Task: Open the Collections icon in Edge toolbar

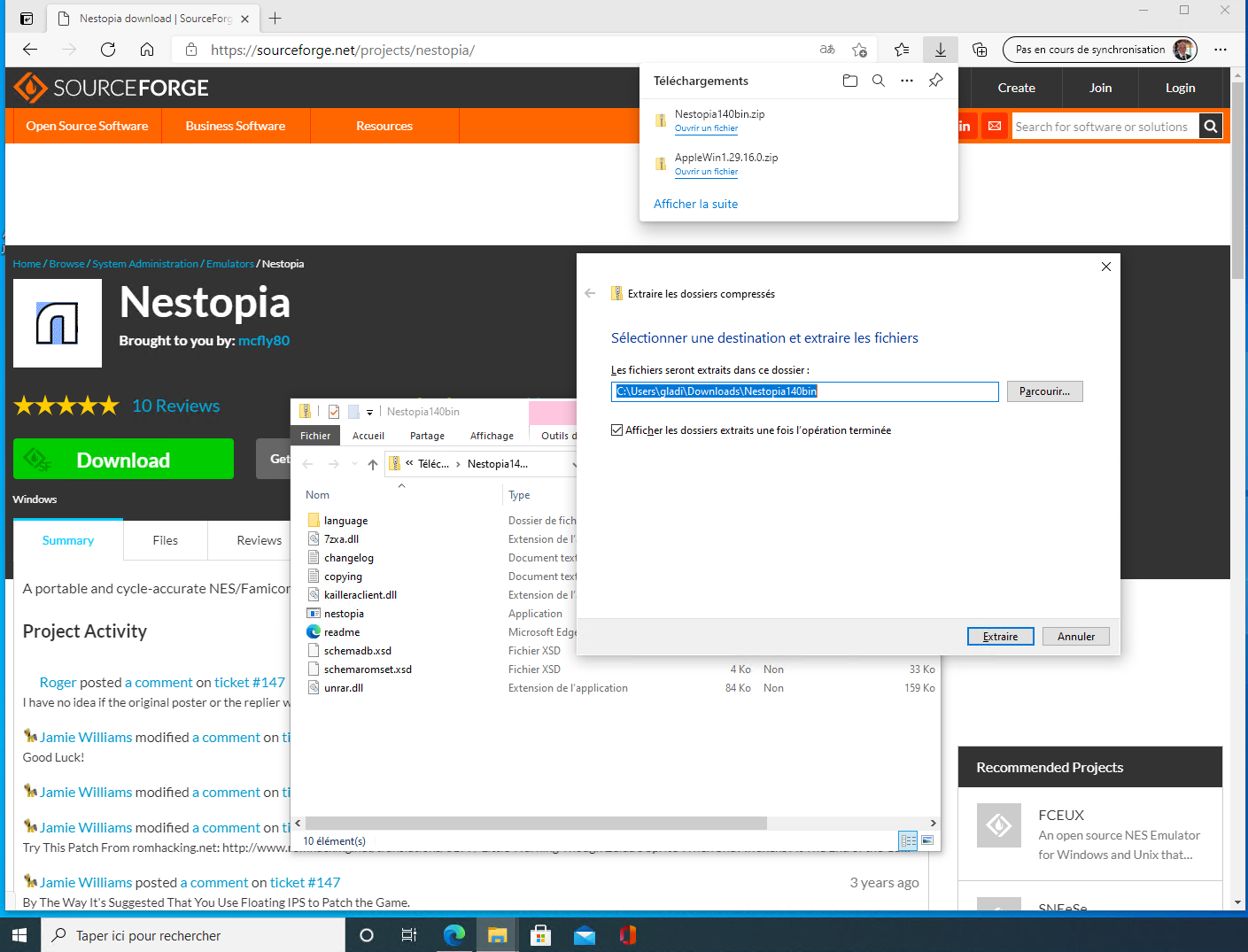Action: (x=979, y=50)
